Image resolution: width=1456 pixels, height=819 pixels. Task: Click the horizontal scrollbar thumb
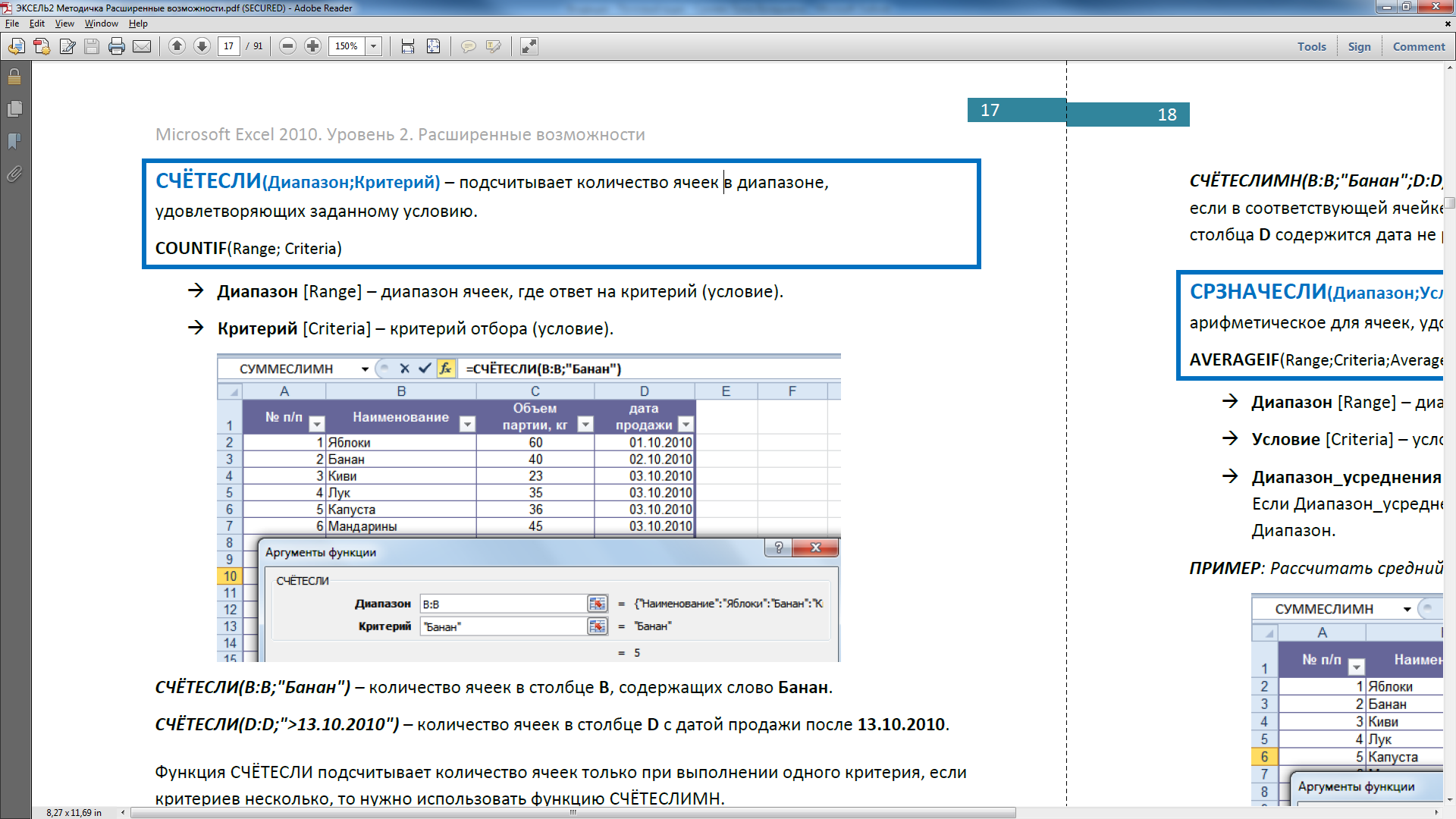point(573,812)
